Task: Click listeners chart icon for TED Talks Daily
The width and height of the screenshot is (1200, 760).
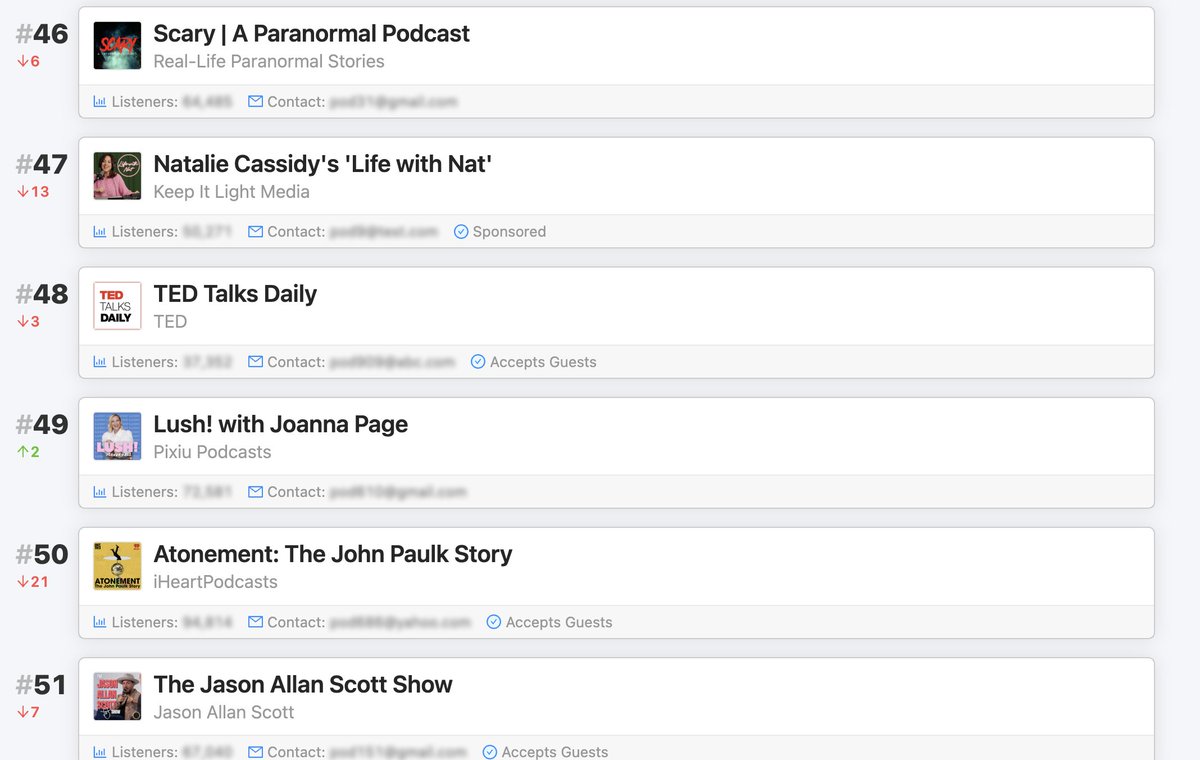Action: tap(99, 361)
